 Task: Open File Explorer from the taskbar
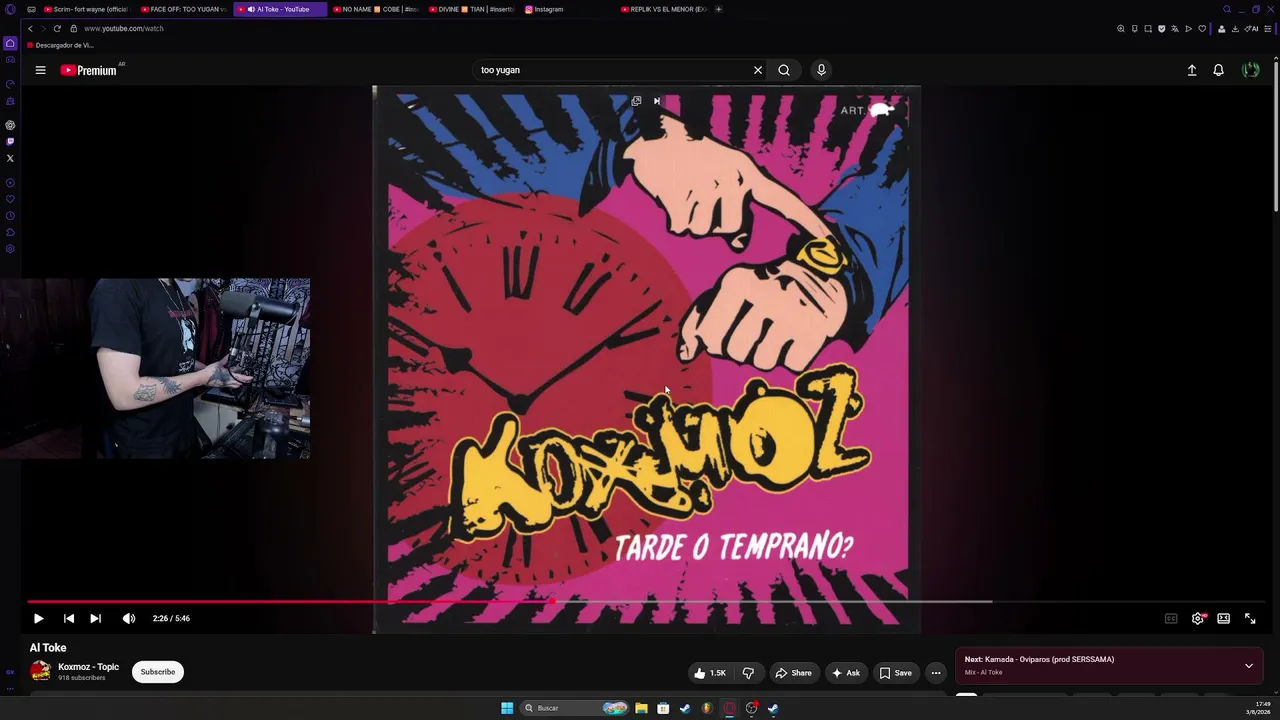pyautogui.click(x=641, y=708)
